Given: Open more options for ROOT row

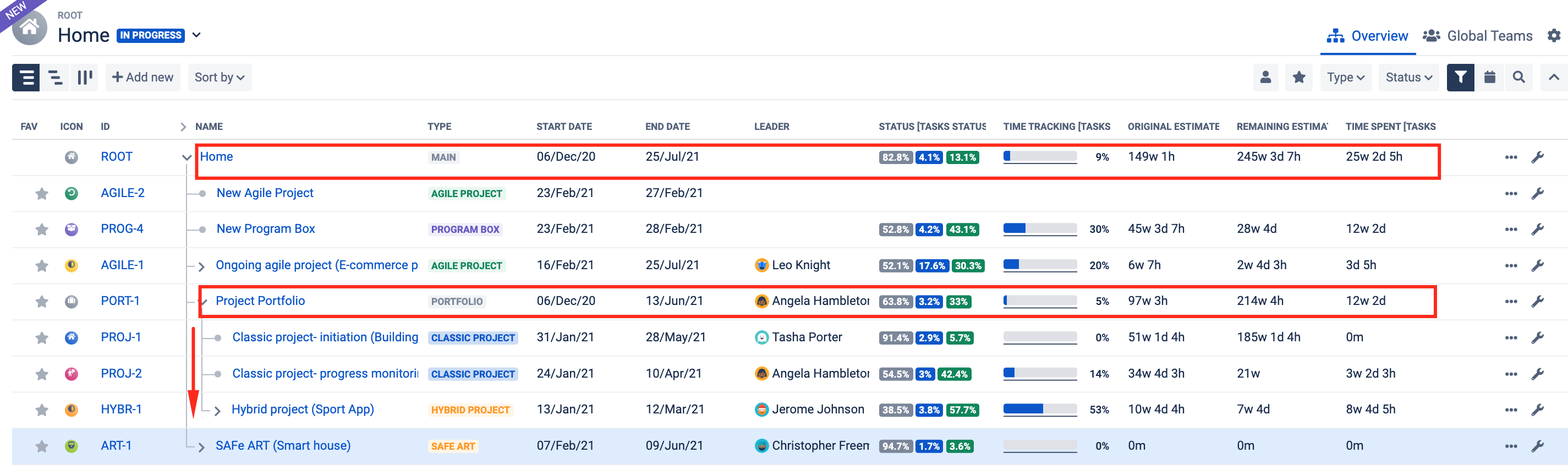Looking at the screenshot, I should tap(1511, 157).
